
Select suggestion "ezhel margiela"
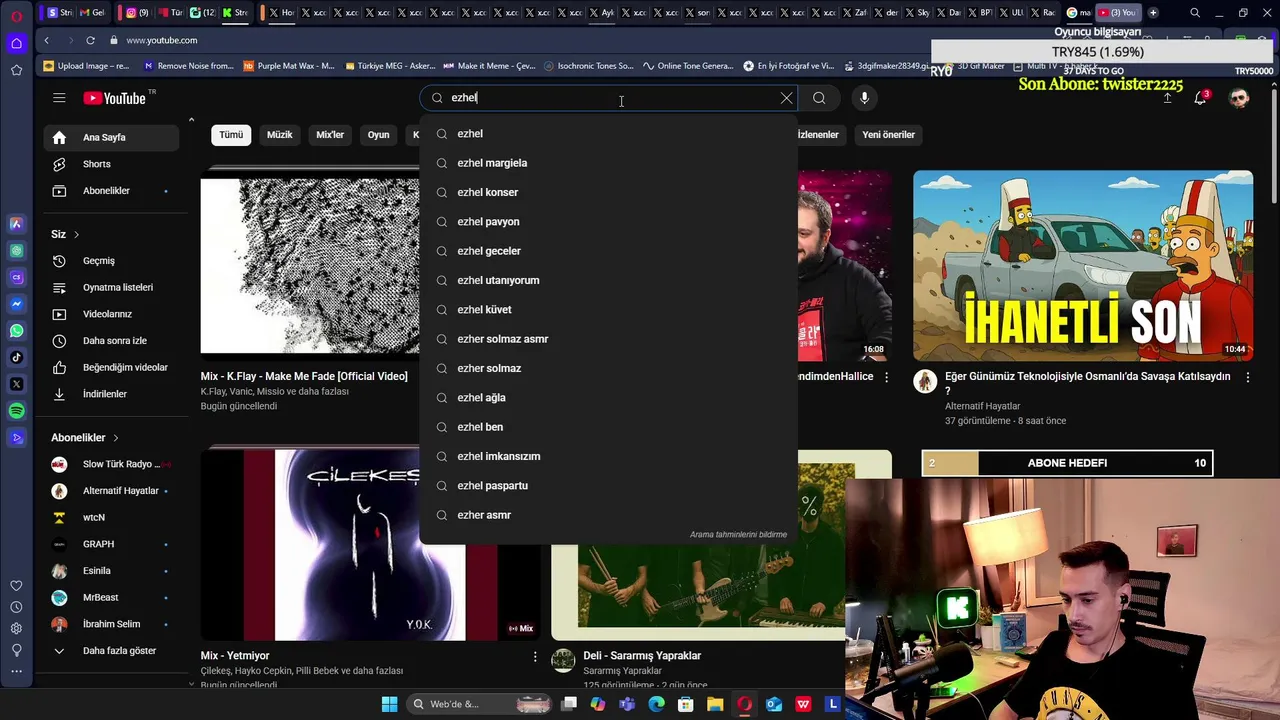[x=608, y=163]
